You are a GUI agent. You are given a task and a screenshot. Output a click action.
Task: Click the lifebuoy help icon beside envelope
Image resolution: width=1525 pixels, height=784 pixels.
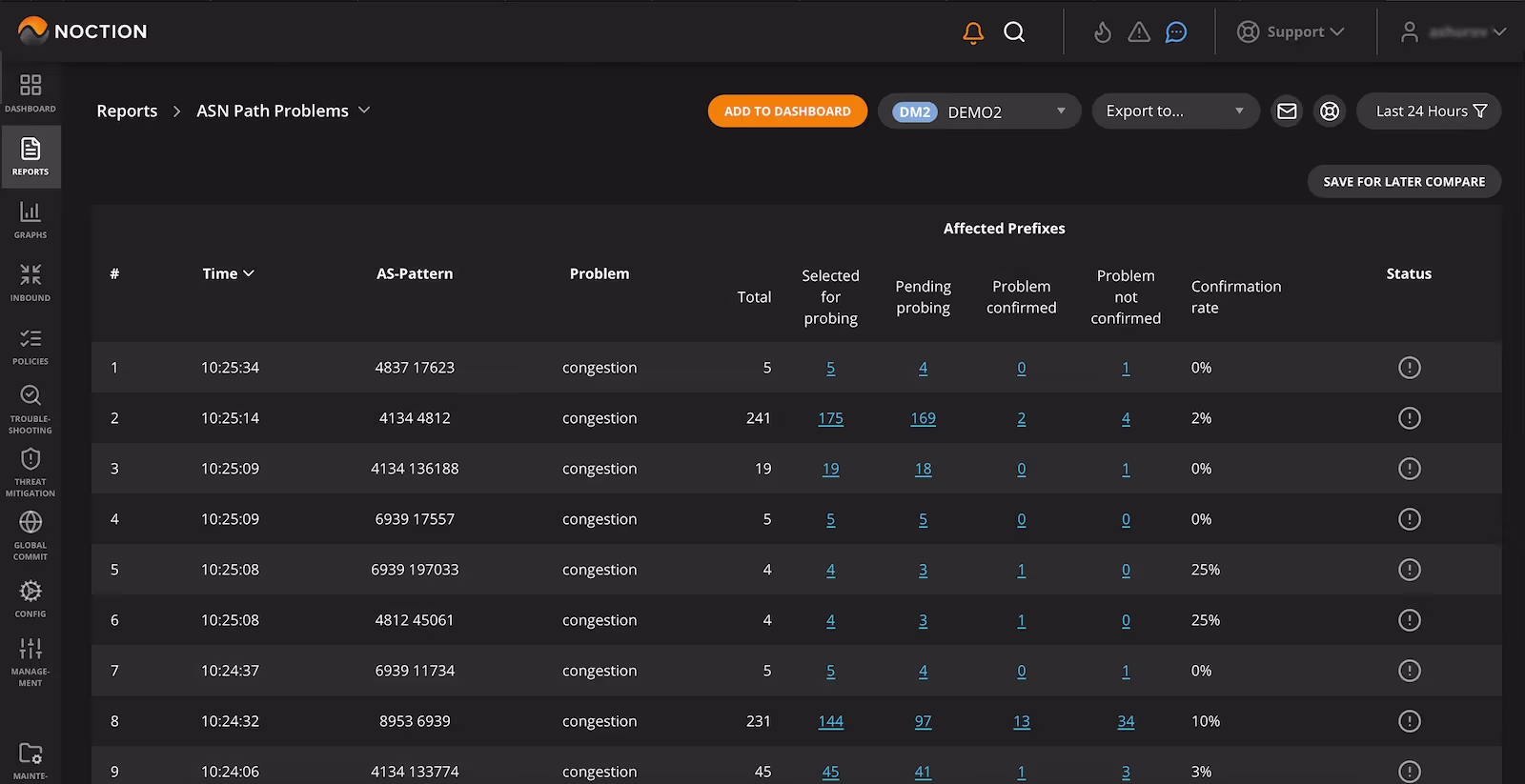[x=1330, y=111]
